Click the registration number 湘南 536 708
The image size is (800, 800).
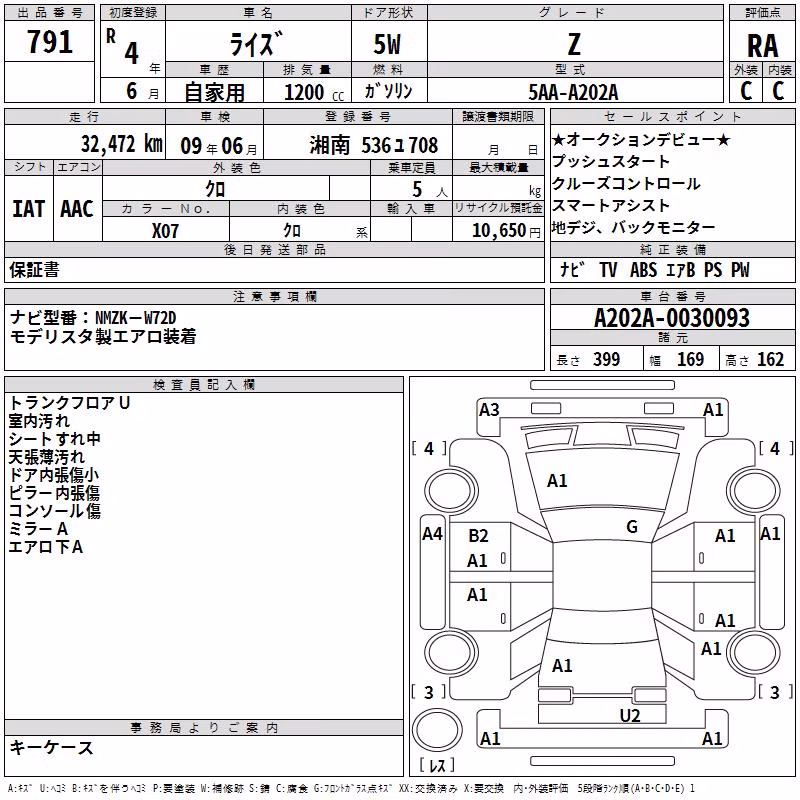(373, 145)
